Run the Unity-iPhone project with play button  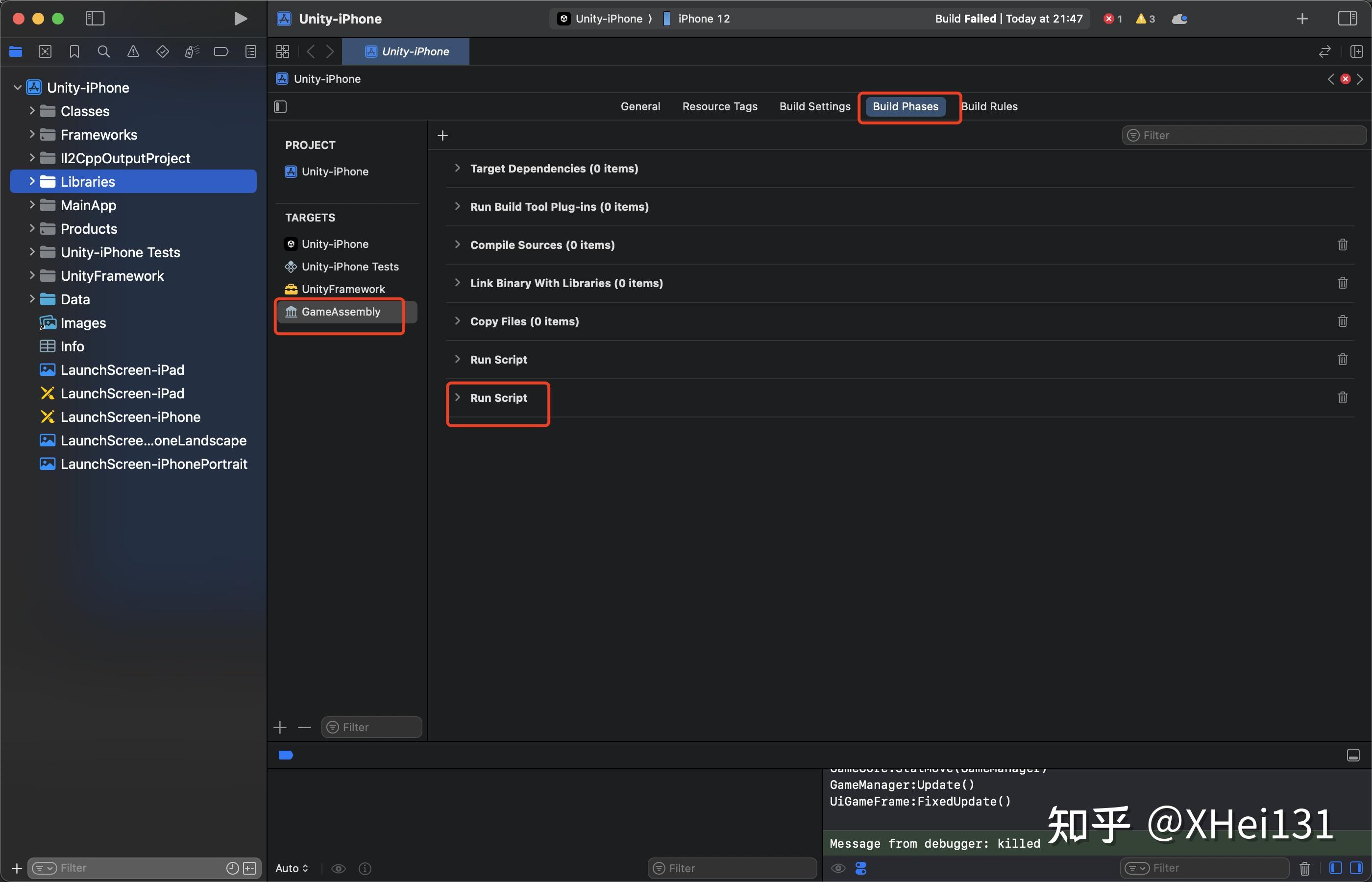[x=240, y=18]
